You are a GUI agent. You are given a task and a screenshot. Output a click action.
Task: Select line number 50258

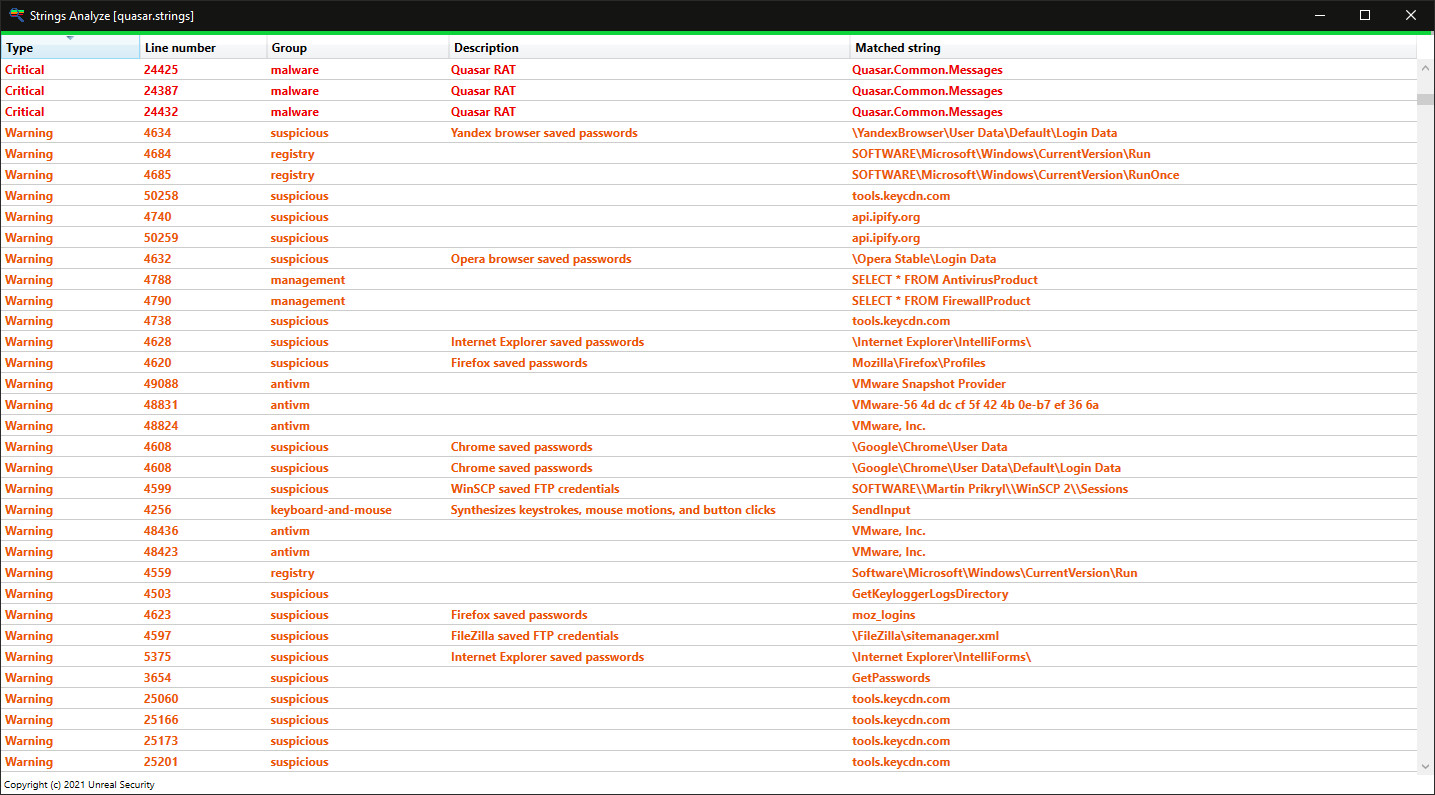click(x=161, y=196)
